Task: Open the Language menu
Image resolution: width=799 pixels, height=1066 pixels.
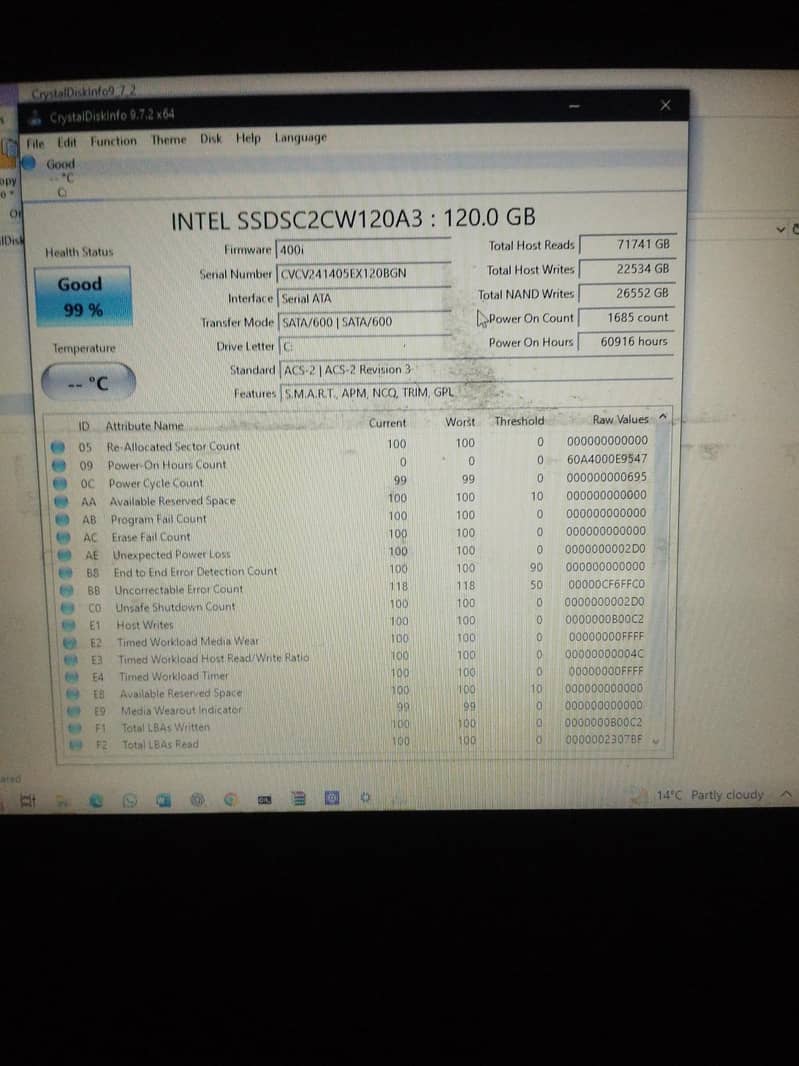Action: 300,138
